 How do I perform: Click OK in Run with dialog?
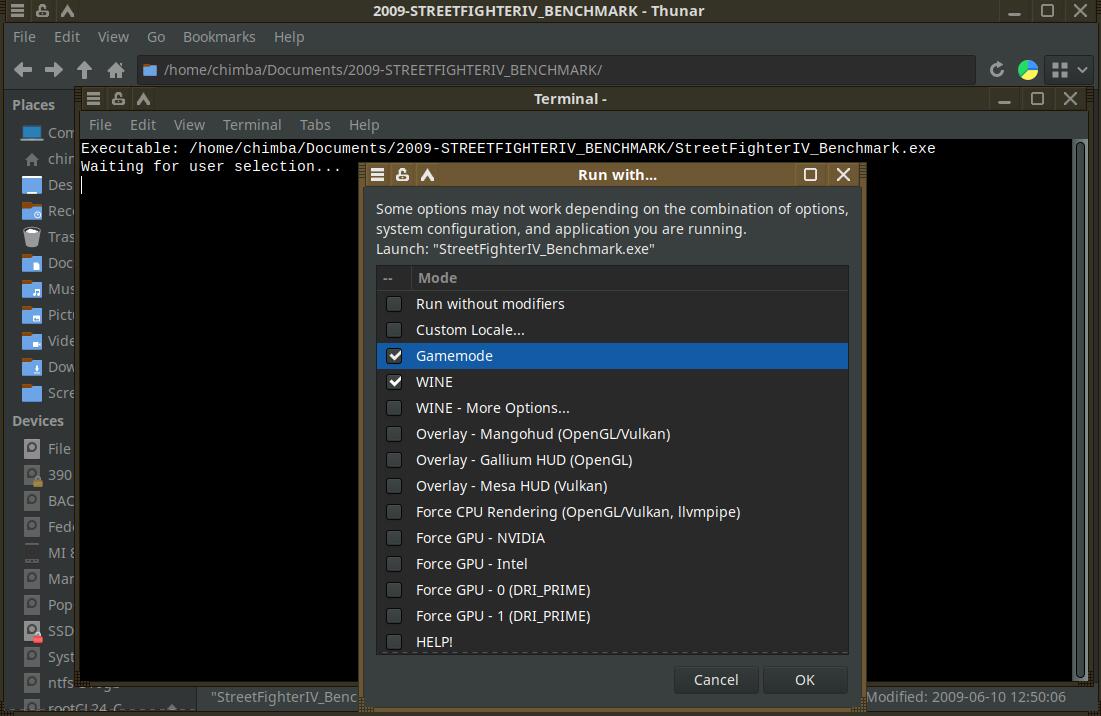point(805,679)
